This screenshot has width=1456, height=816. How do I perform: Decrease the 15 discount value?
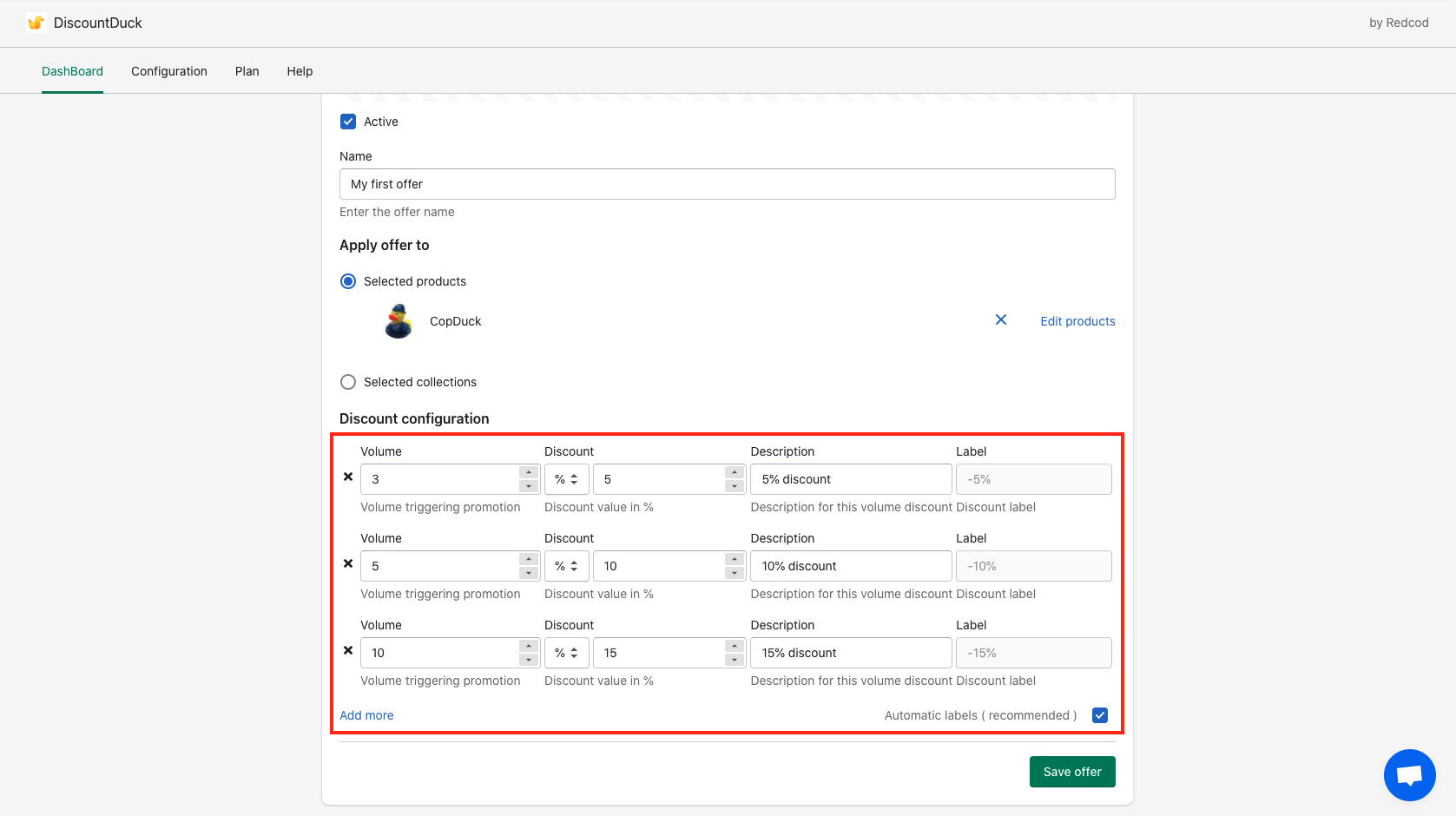[x=735, y=660]
